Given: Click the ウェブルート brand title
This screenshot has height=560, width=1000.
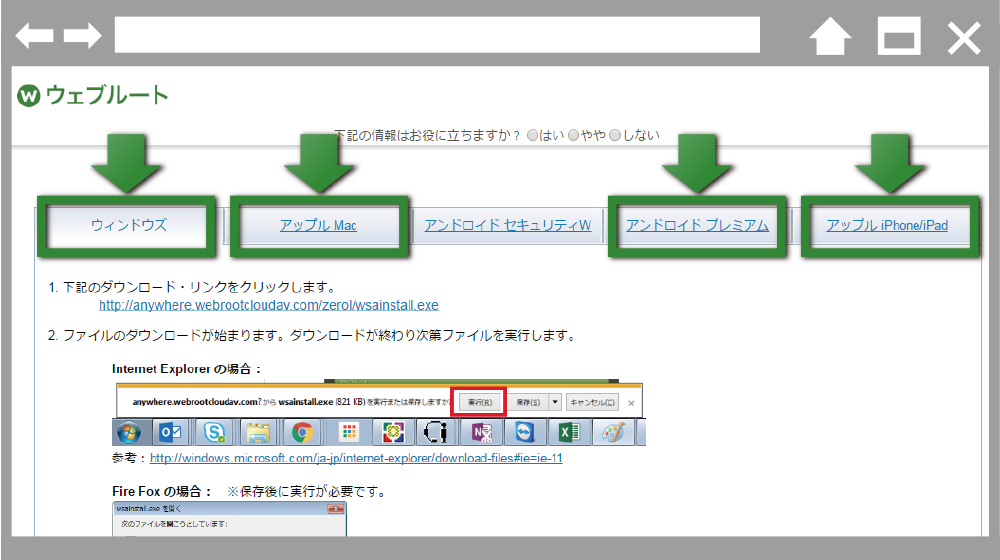Looking at the screenshot, I should [x=107, y=95].
